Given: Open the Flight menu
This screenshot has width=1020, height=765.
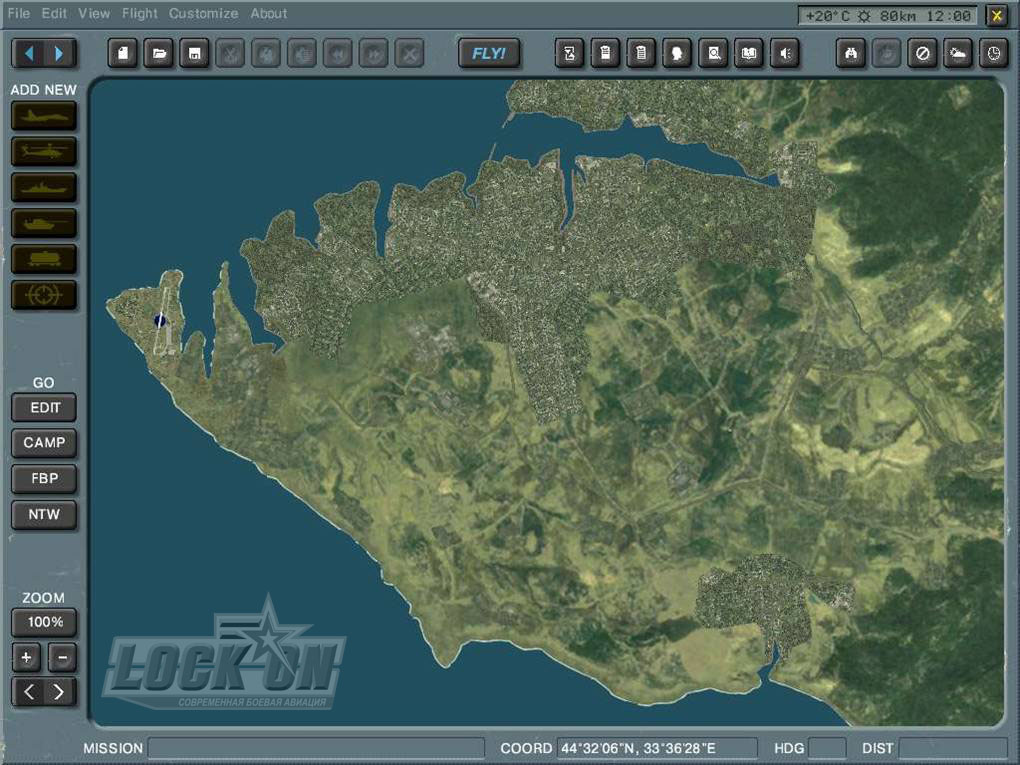Looking at the screenshot, I should pos(140,14).
